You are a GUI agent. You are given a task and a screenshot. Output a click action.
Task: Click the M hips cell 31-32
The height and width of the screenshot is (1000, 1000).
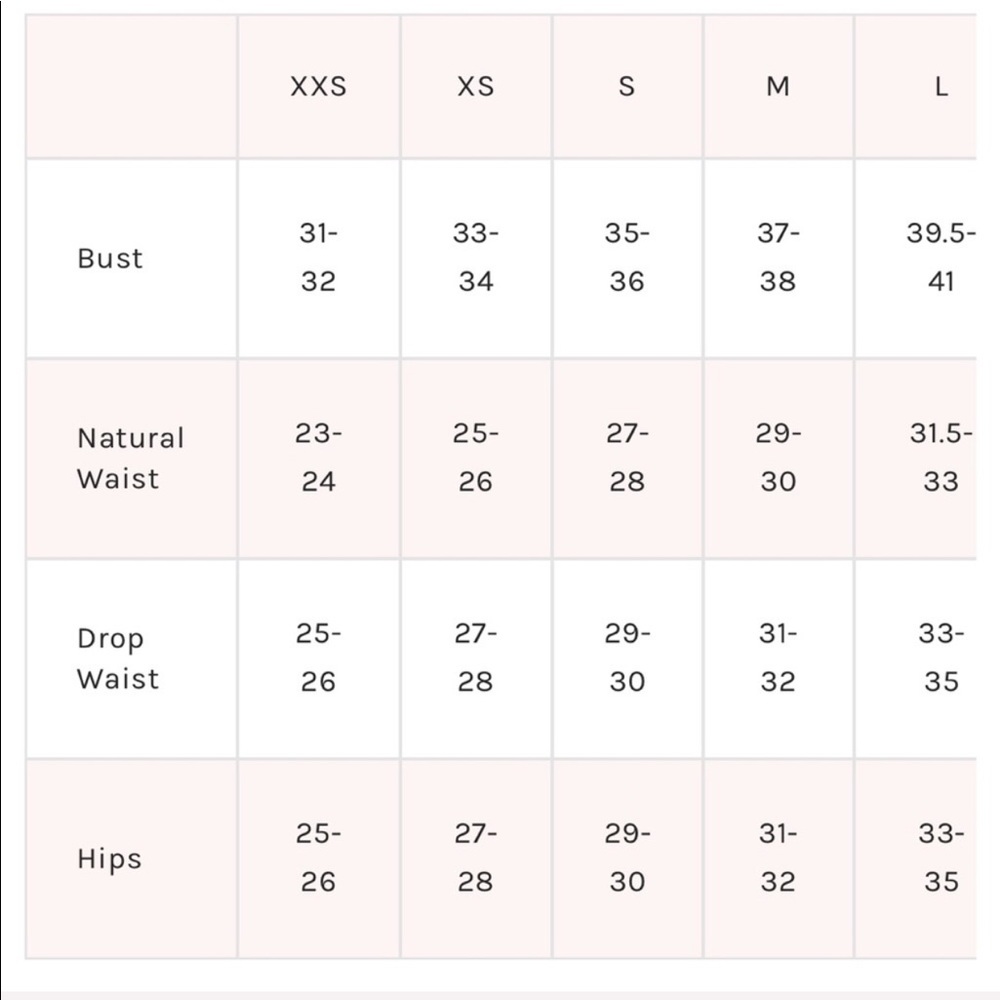(x=778, y=858)
